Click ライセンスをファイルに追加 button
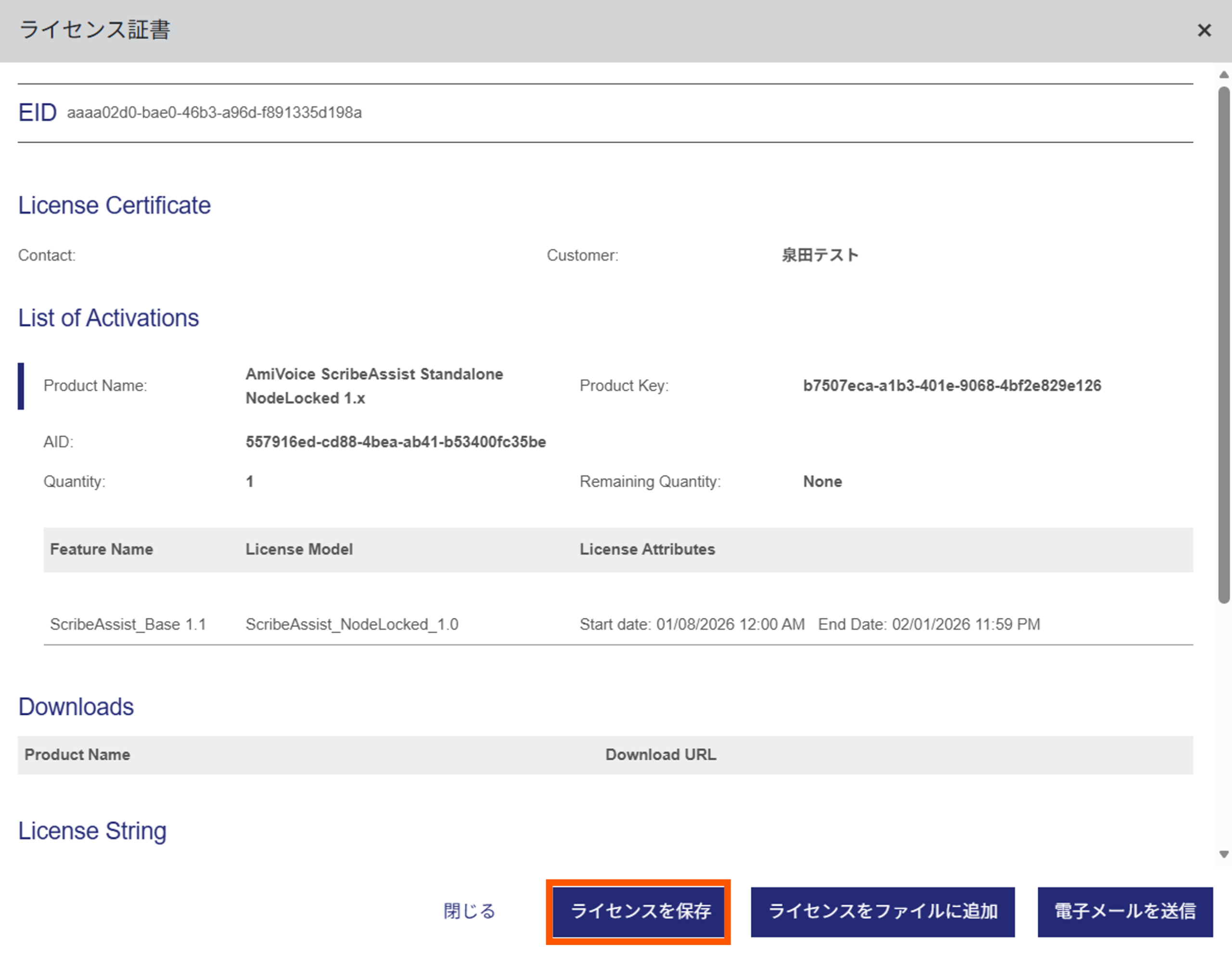 pos(882,911)
